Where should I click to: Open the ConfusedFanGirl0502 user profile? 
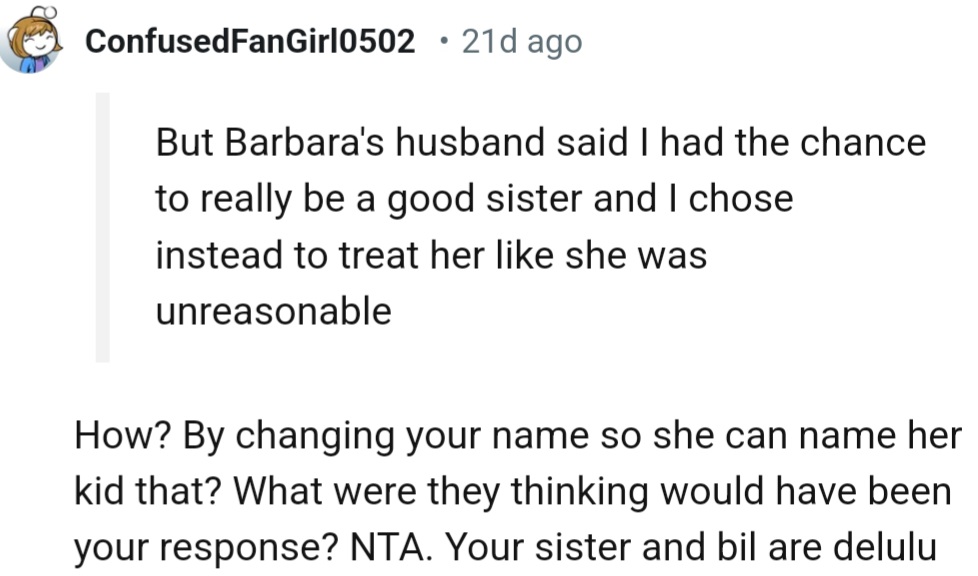coord(250,42)
